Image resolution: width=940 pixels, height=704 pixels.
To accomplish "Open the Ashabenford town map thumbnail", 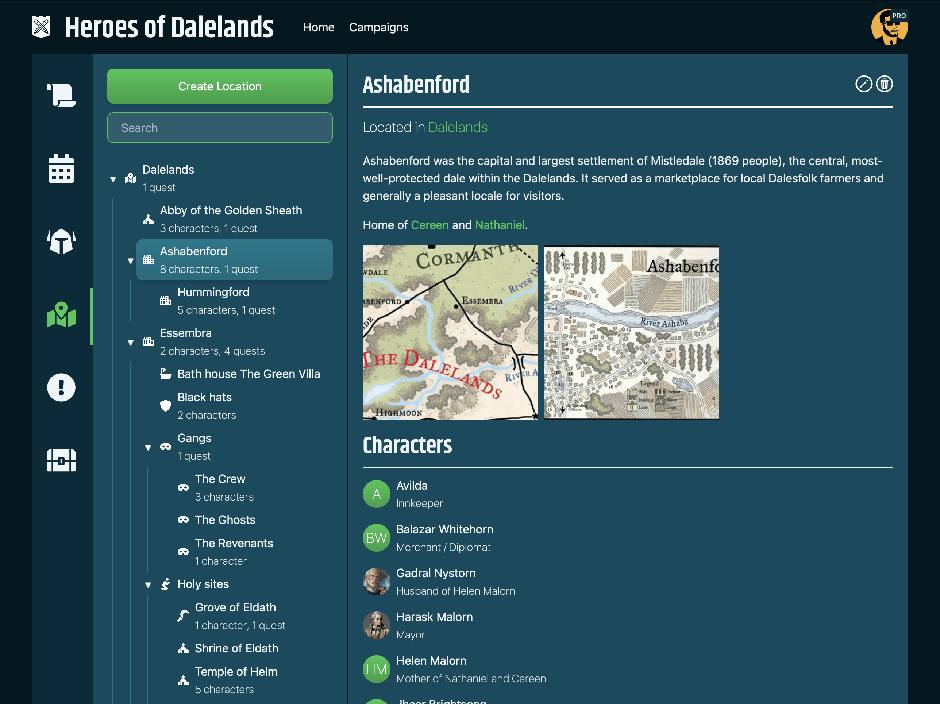I will click(x=631, y=332).
